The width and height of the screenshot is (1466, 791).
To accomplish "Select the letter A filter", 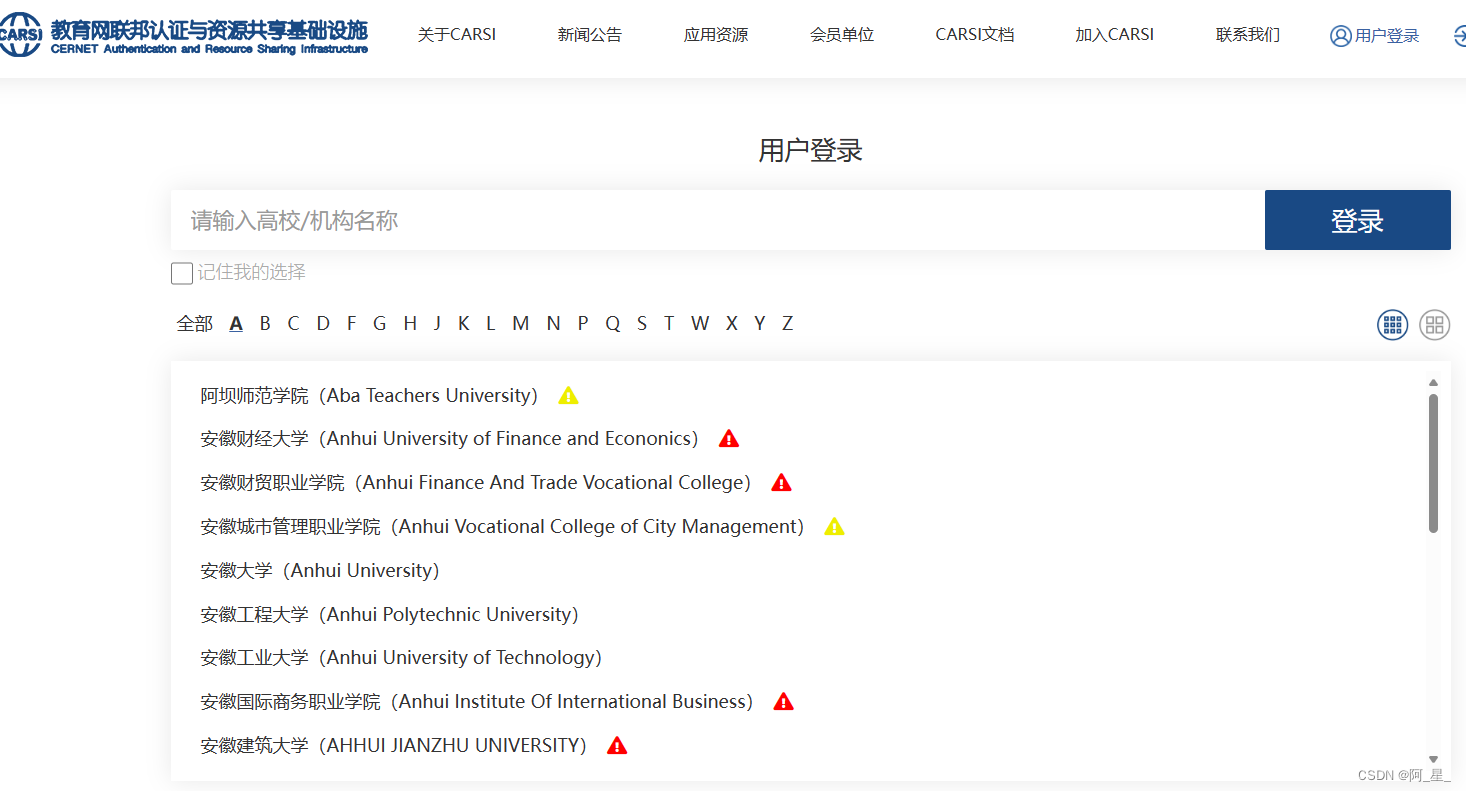I will [x=236, y=323].
